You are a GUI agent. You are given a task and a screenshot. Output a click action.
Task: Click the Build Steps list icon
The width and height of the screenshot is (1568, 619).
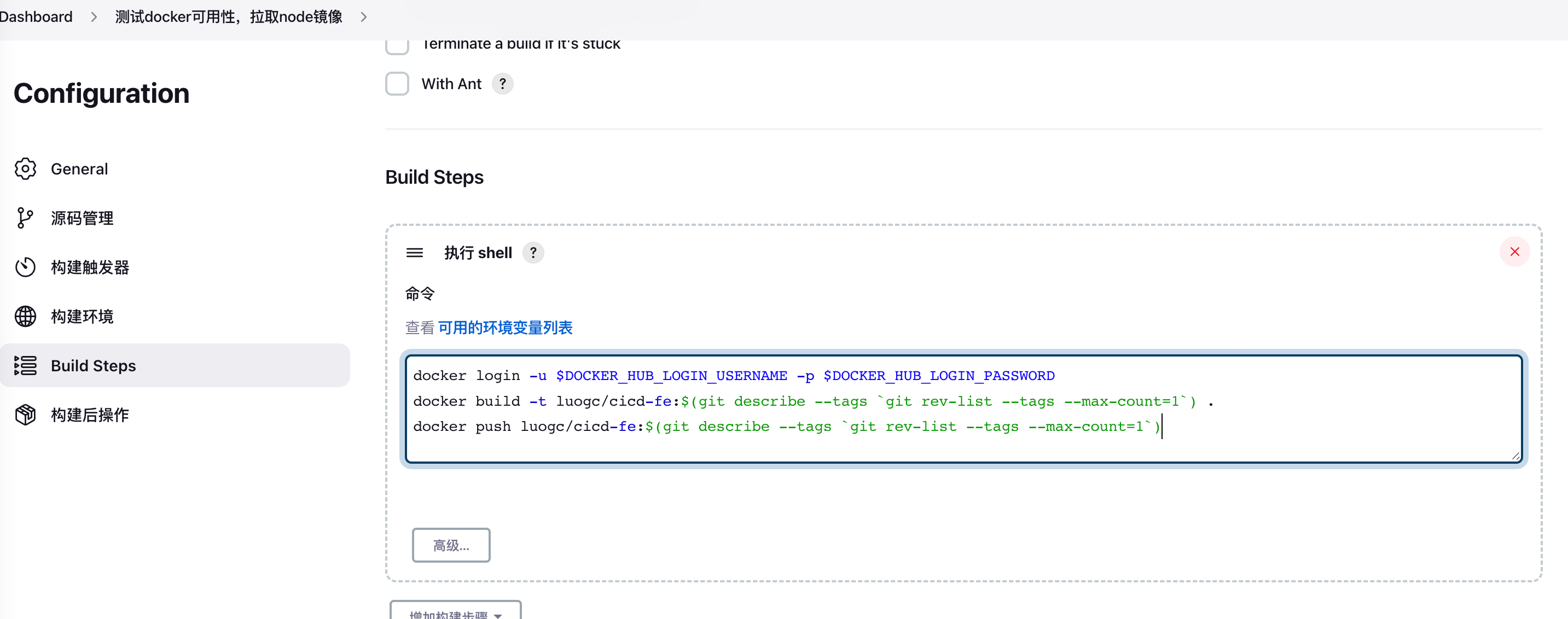[x=26, y=365]
